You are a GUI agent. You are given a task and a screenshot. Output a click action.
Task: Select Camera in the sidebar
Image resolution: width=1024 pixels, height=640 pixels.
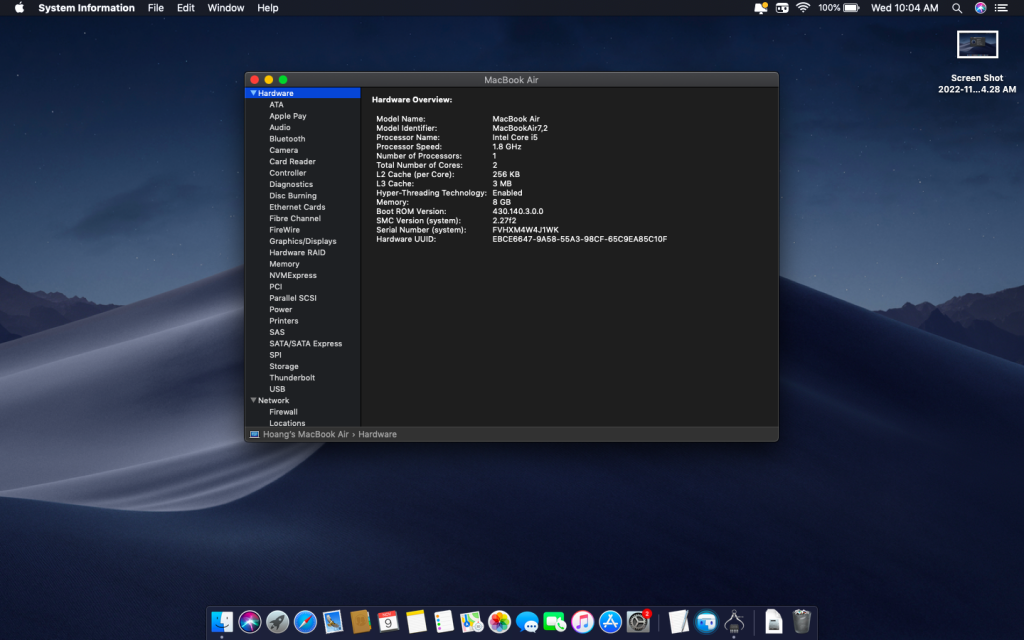pyautogui.click(x=283, y=150)
